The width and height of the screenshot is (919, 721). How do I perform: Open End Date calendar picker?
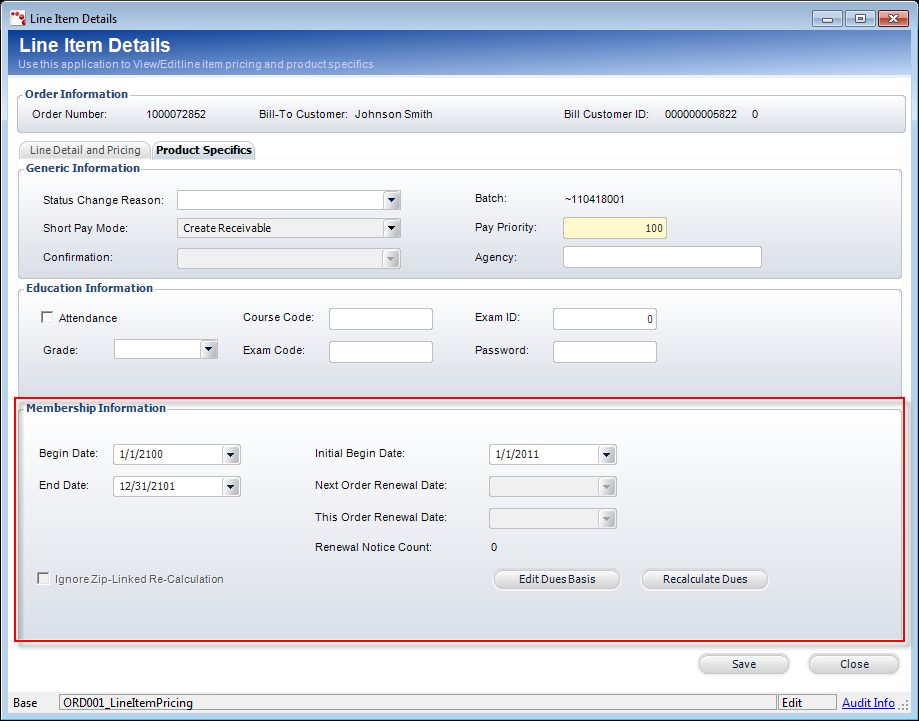click(x=231, y=487)
